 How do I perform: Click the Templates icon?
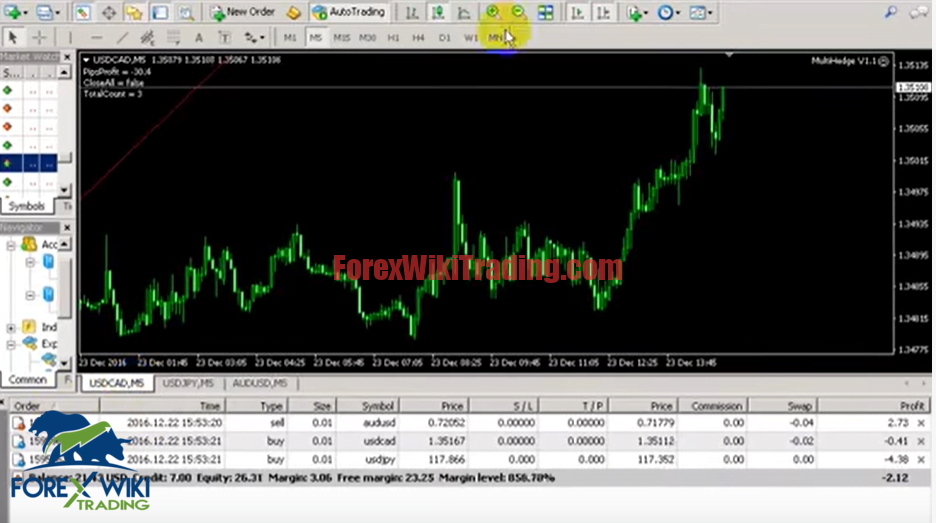pyautogui.click(x=697, y=12)
